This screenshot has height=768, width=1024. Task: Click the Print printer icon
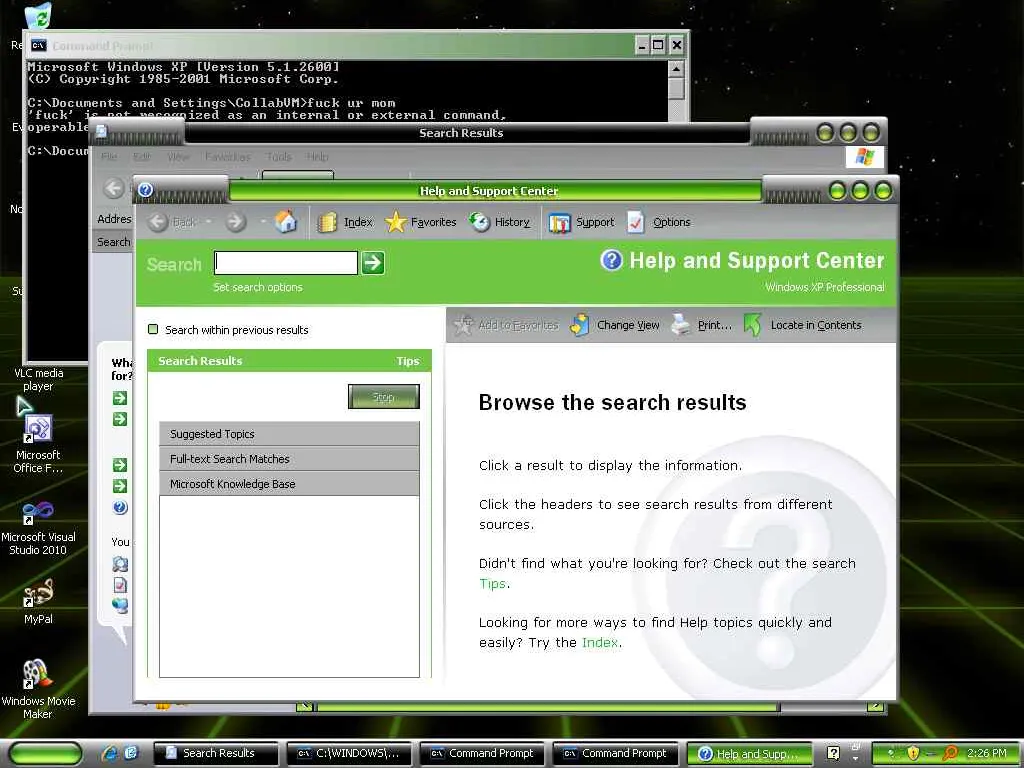click(x=681, y=325)
